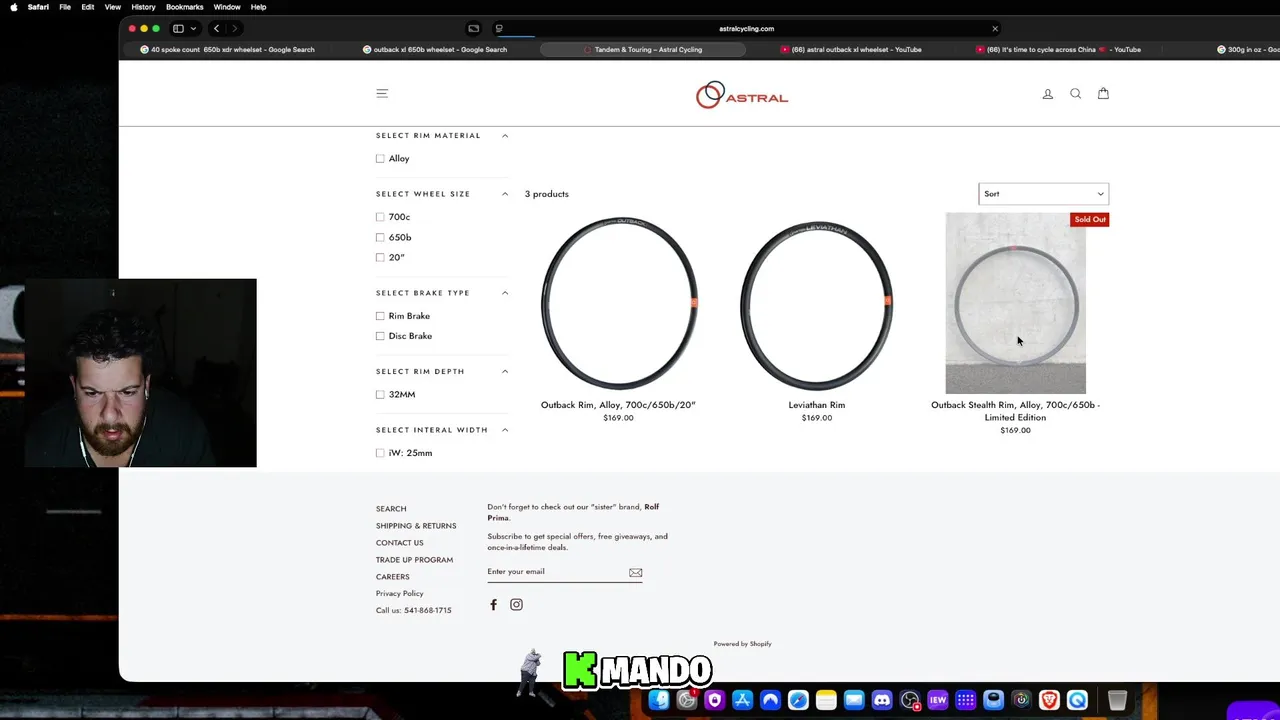Check the 650b wheel size filter

380,238
